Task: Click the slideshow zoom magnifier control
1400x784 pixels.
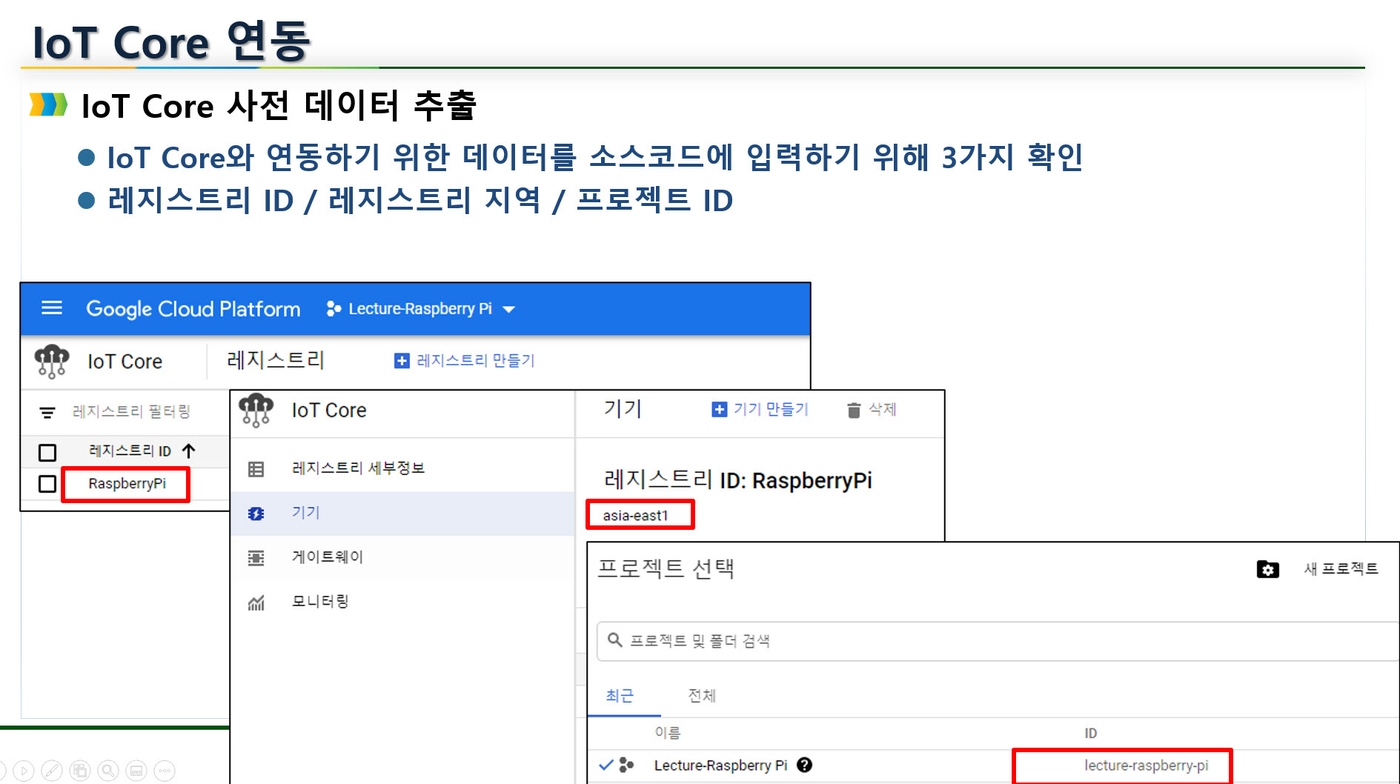Action: [x=108, y=771]
